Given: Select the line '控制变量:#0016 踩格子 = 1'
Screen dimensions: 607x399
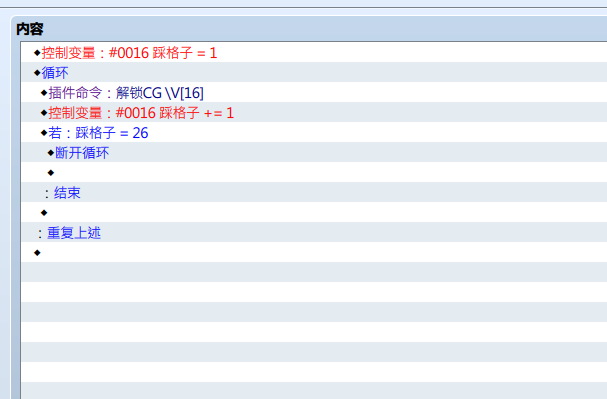Looking at the screenshot, I should pyautogui.click(x=314, y=53).
